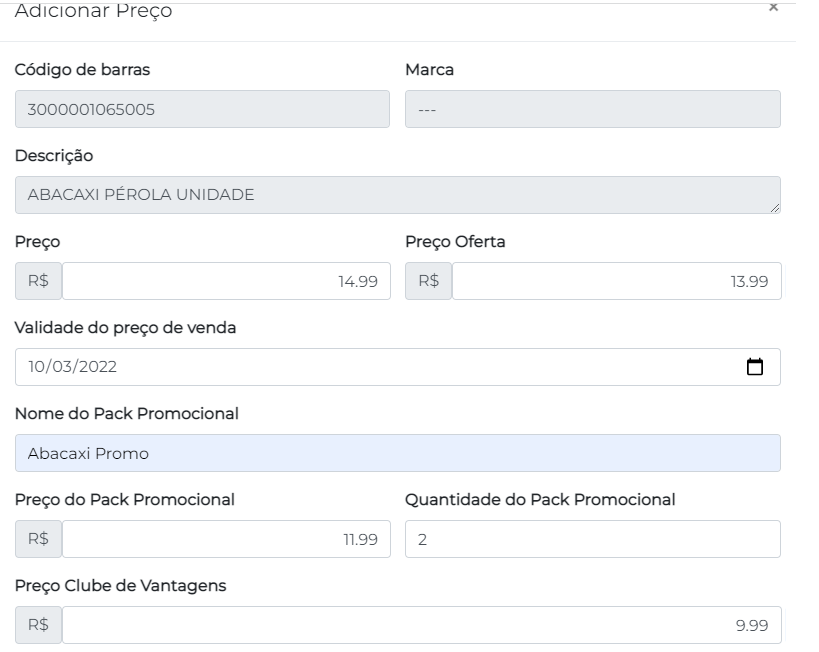
Task: Focus the Nome do Pack Promocional input
Action: 398,453
